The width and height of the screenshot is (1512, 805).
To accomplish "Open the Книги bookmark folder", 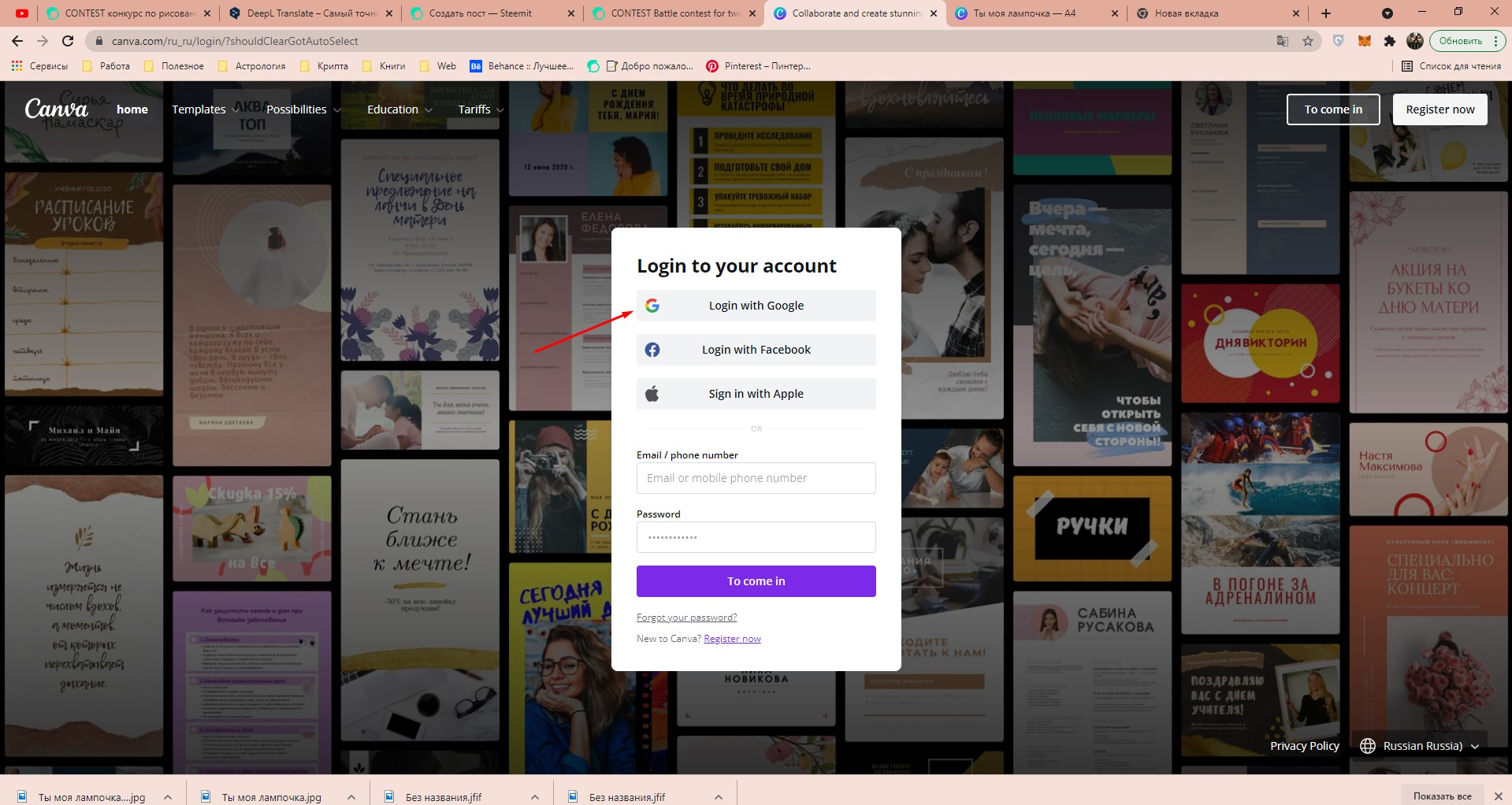I will click(384, 66).
